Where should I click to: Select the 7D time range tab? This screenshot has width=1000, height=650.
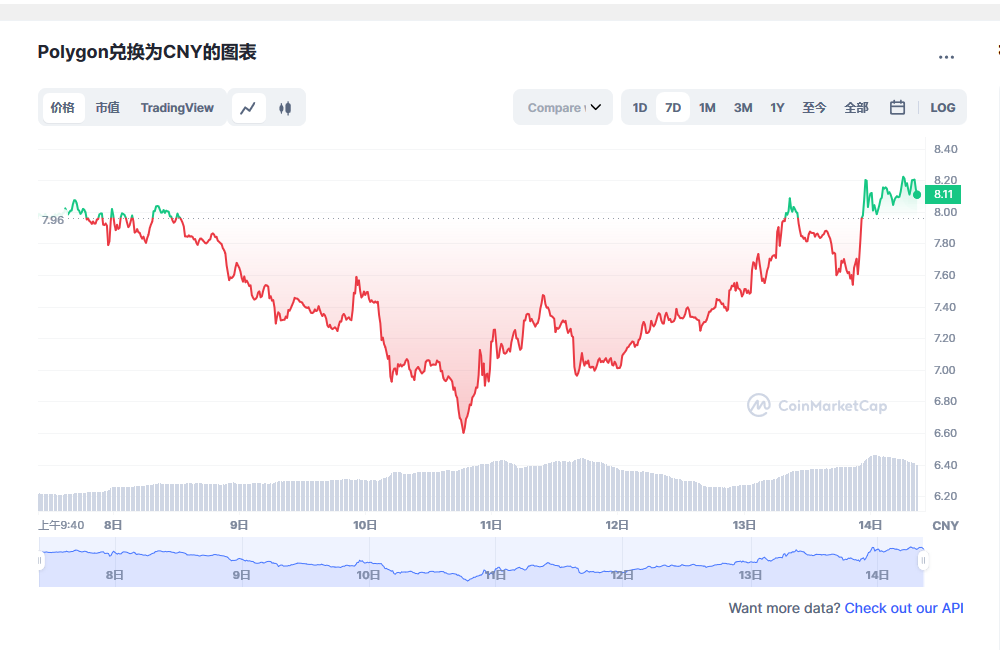pyautogui.click(x=673, y=107)
